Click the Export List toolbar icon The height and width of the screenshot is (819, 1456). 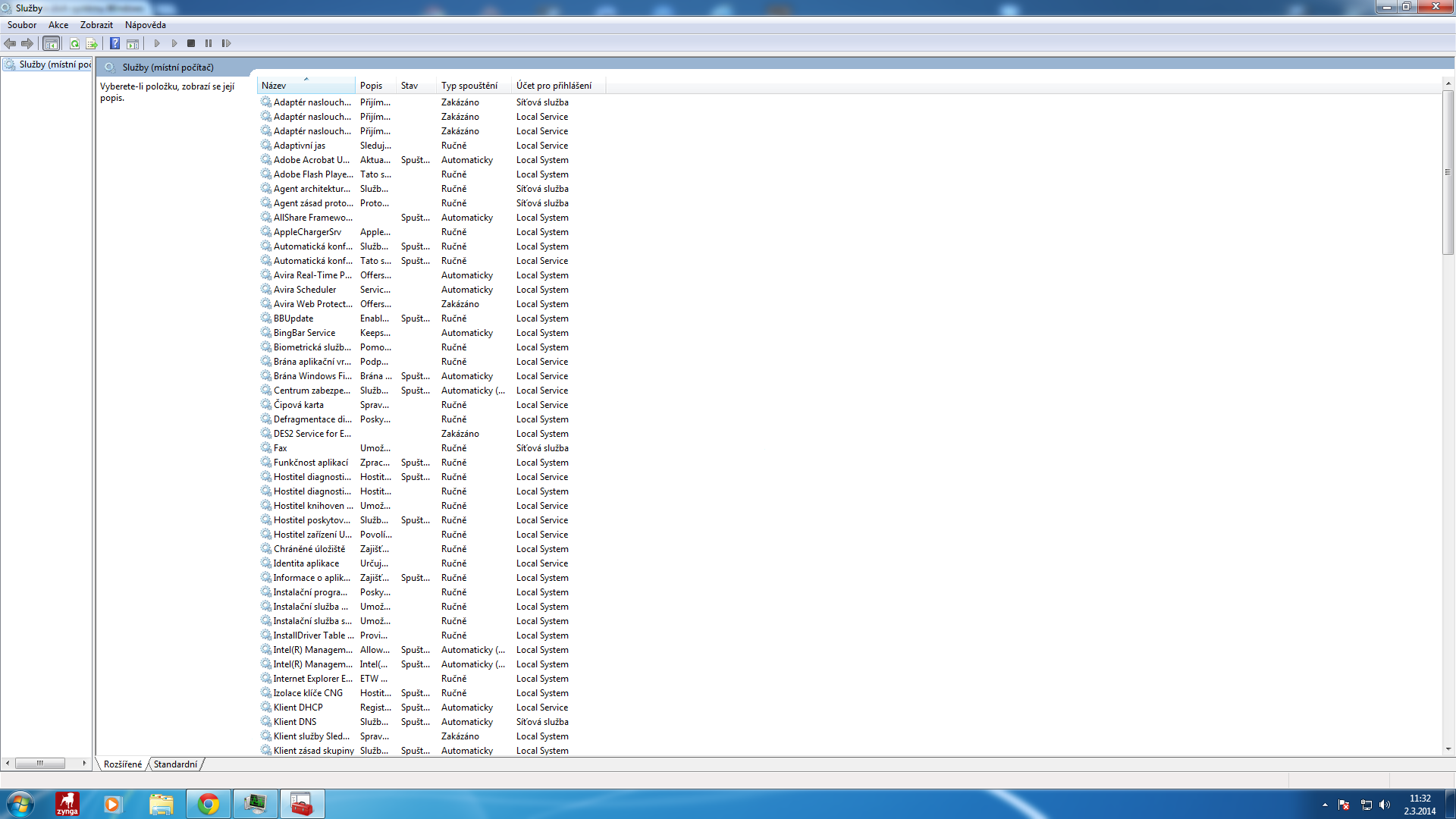[92, 43]
